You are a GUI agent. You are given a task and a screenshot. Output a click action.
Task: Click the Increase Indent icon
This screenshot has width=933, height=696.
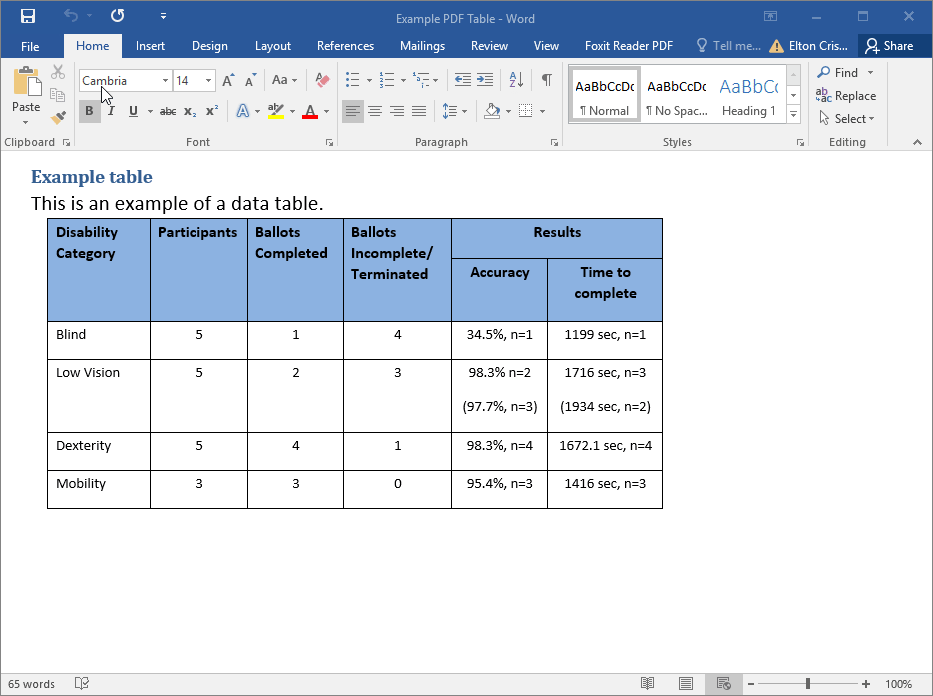(x=485, y=80)
